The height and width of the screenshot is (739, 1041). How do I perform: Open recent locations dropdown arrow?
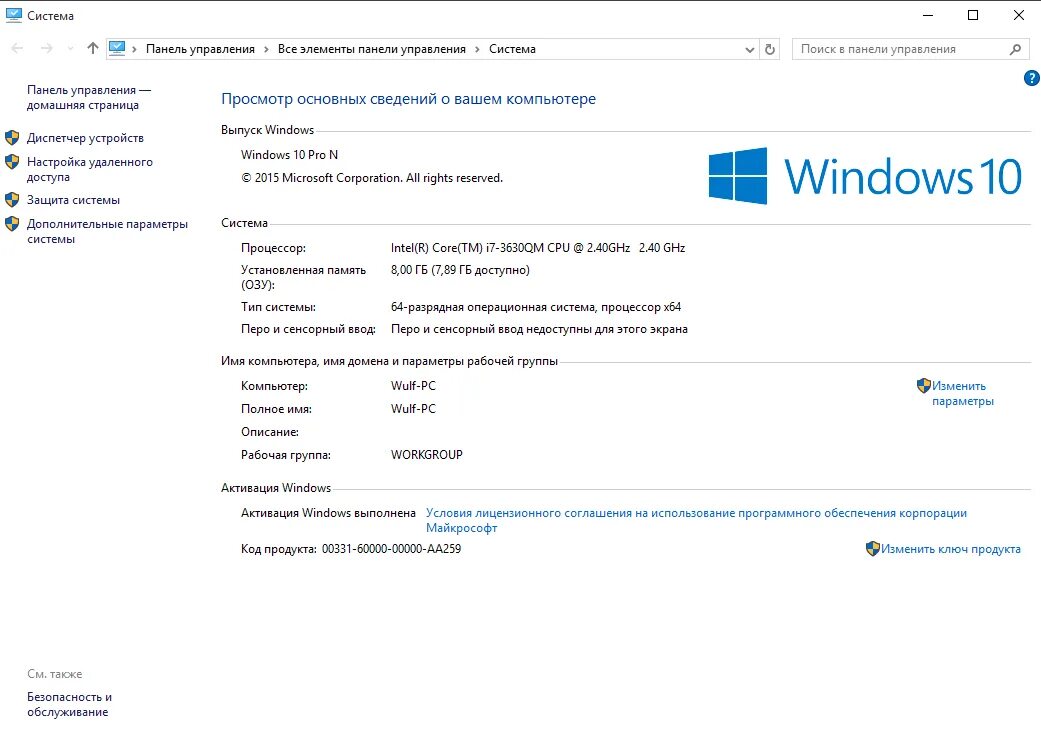[70, 48]
